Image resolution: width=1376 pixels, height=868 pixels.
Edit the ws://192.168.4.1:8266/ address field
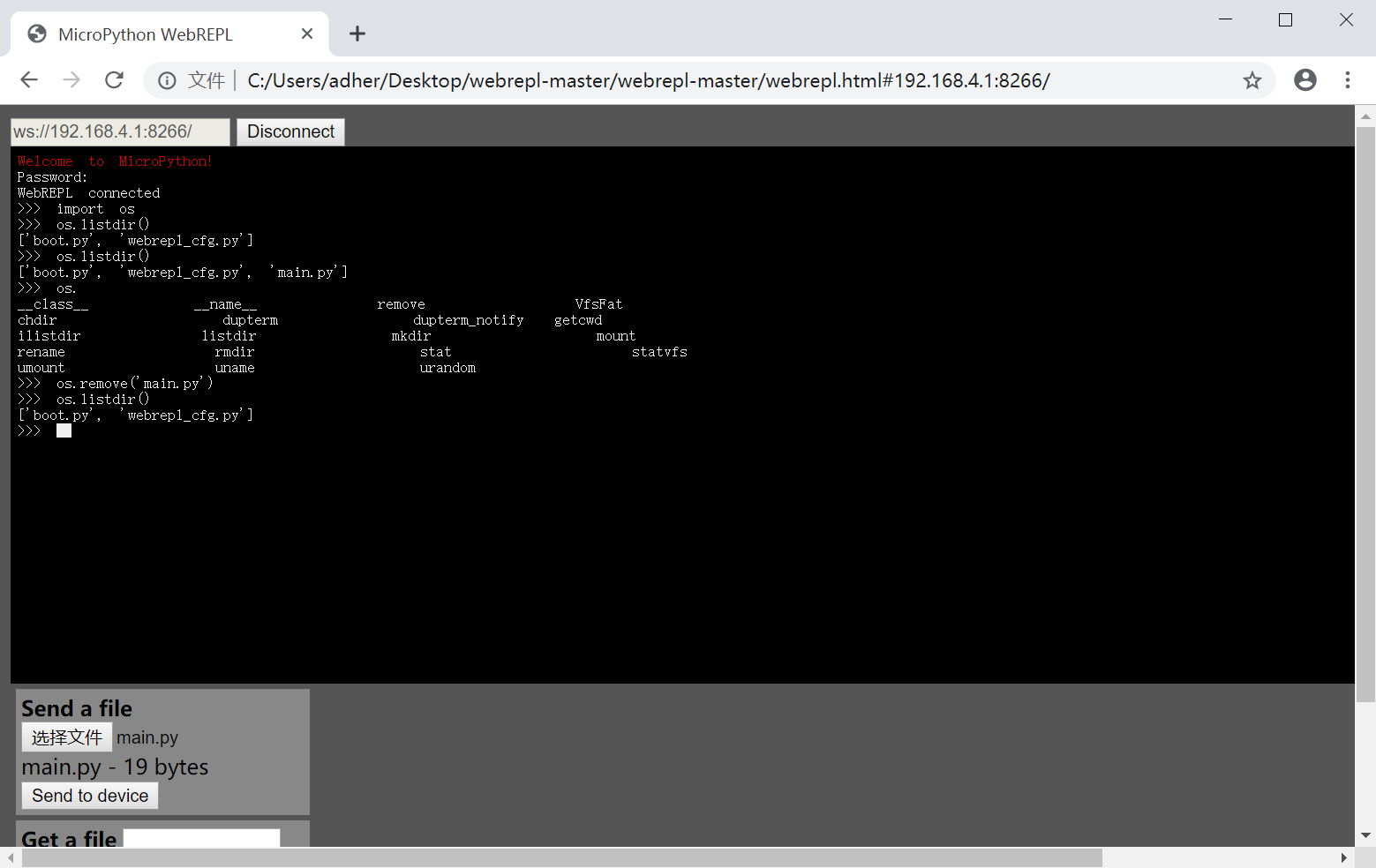point(120,131)
